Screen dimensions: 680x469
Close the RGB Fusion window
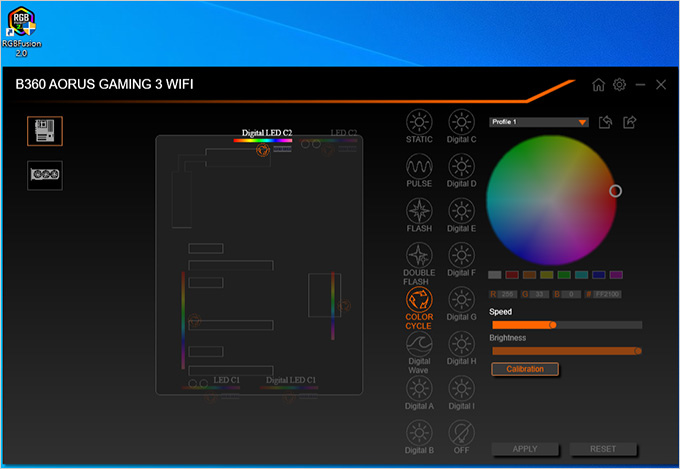(660, 85)
